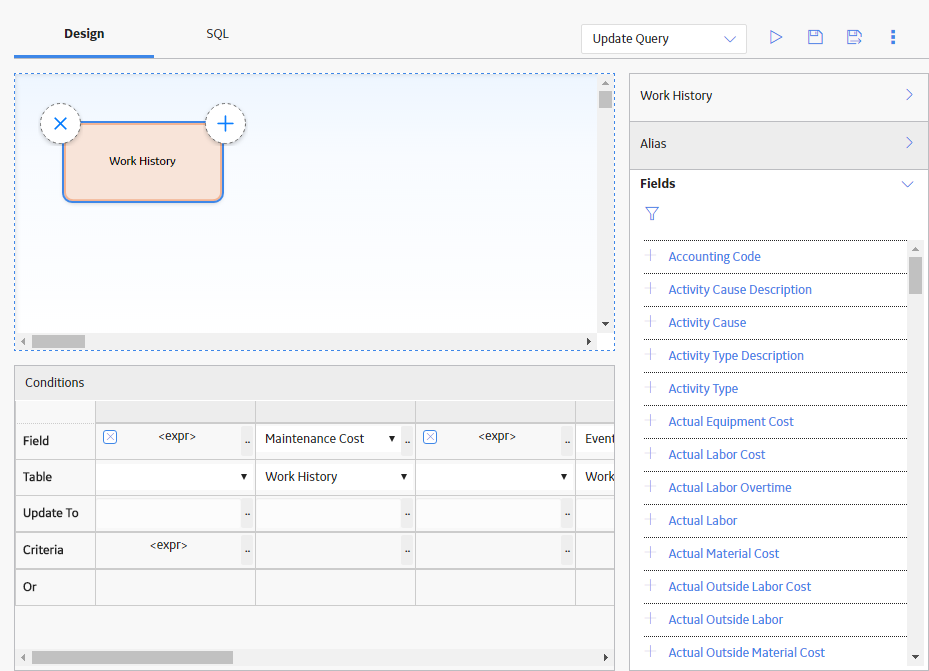Open the ellipsis button for the second Field <expr>
Screen dimensions: 929x671
[x=567, y=441]
